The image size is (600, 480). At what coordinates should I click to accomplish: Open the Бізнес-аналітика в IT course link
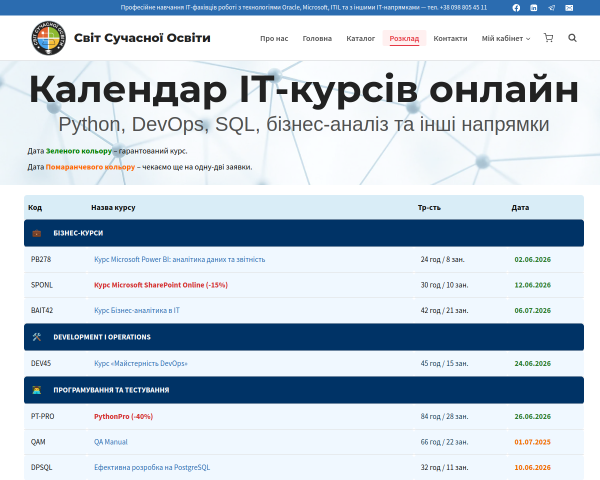coord(137,310)
